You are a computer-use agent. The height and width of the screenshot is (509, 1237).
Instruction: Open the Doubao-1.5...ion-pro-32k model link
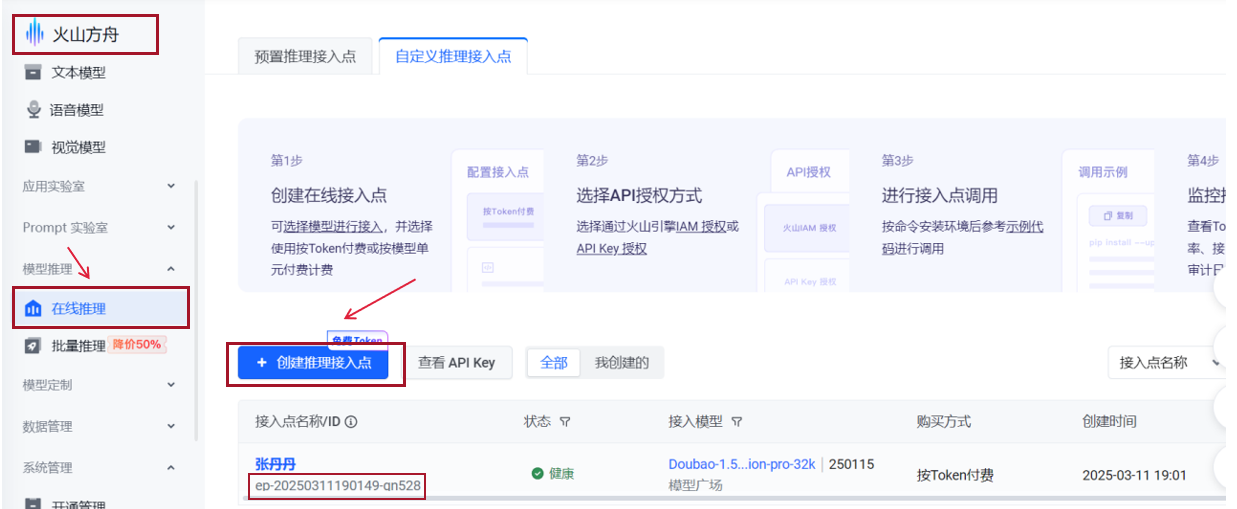(742, 464)
